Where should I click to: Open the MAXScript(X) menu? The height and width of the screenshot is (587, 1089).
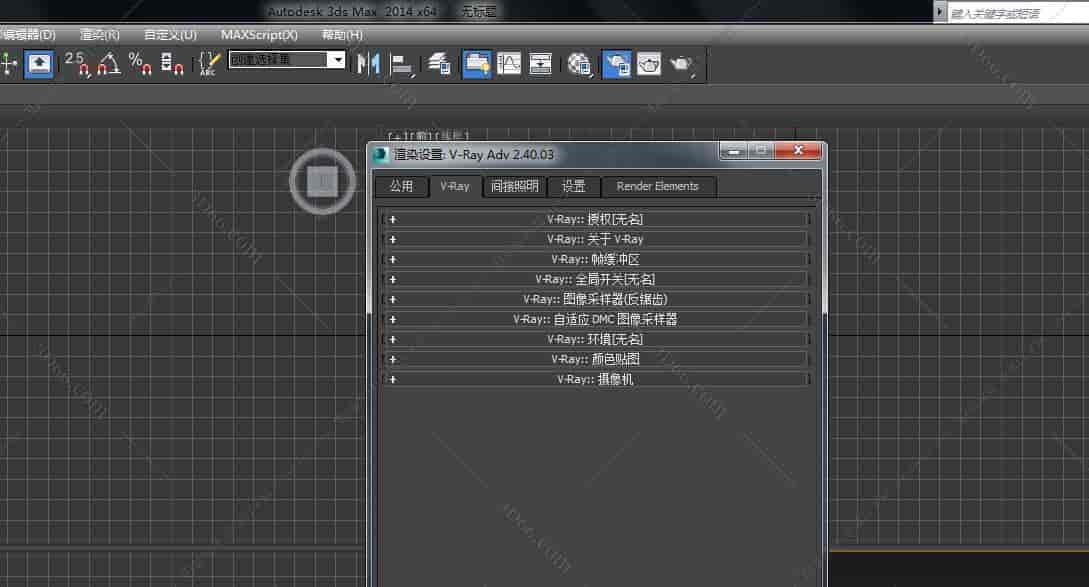[x=259, y=34]
